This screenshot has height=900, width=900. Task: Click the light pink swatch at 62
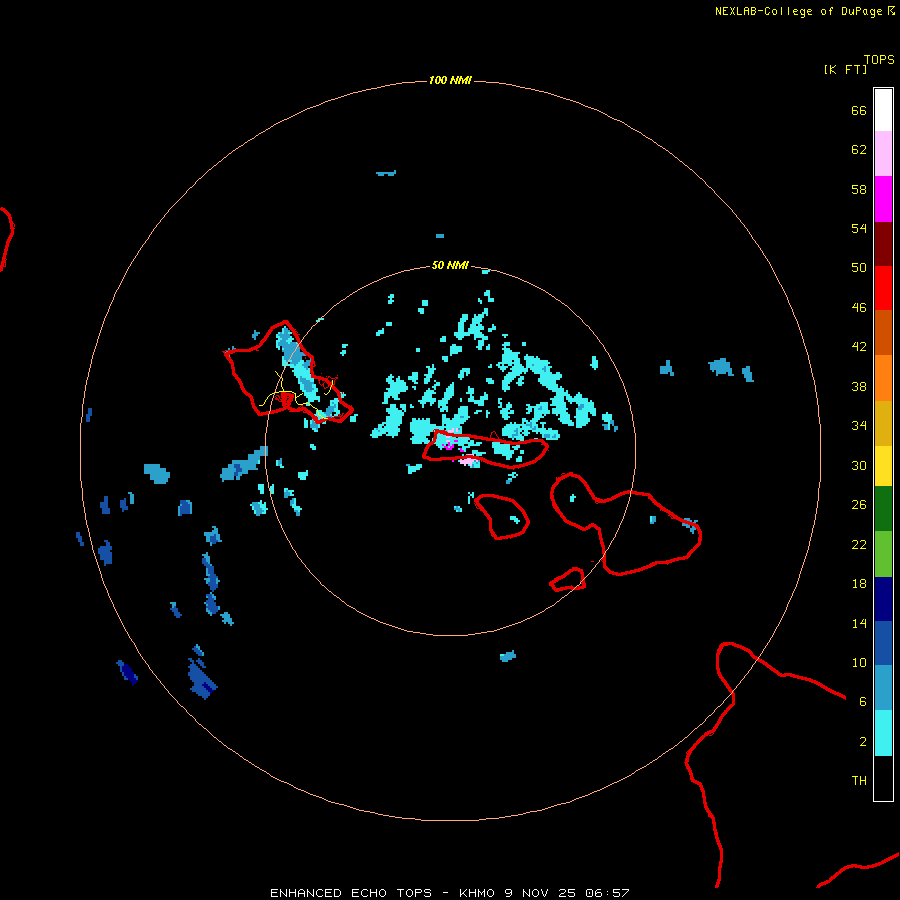pos(883,153)
